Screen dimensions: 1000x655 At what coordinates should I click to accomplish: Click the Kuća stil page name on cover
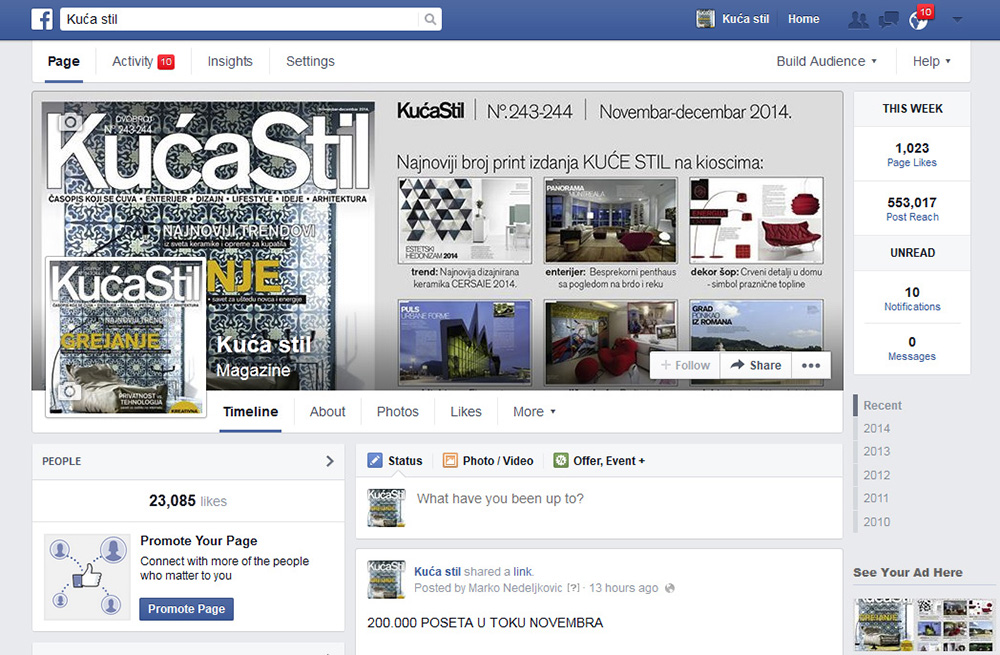point(264,345)
